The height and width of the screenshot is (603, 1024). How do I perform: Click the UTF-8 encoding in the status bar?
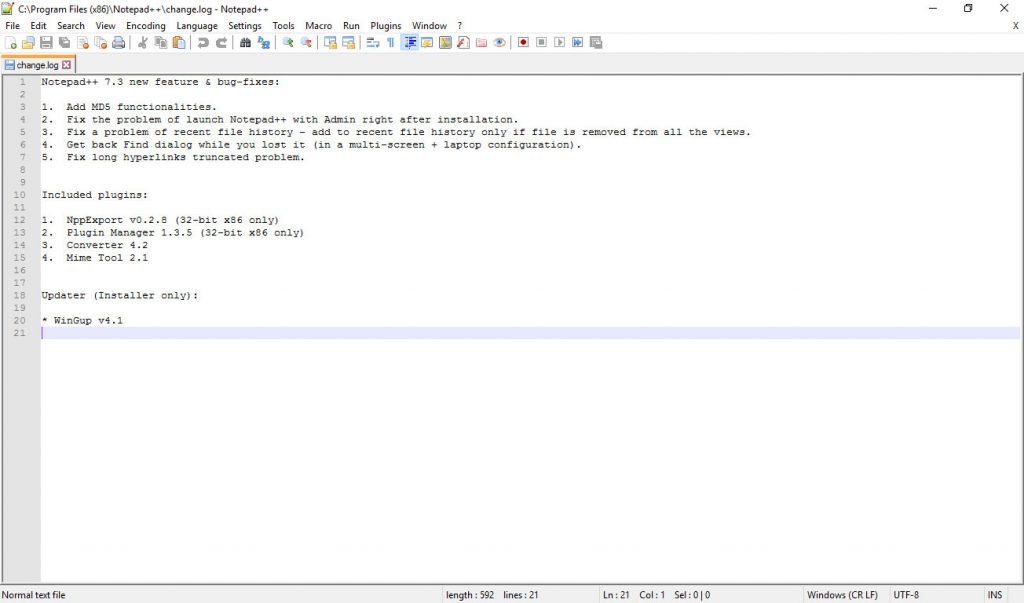906,594
